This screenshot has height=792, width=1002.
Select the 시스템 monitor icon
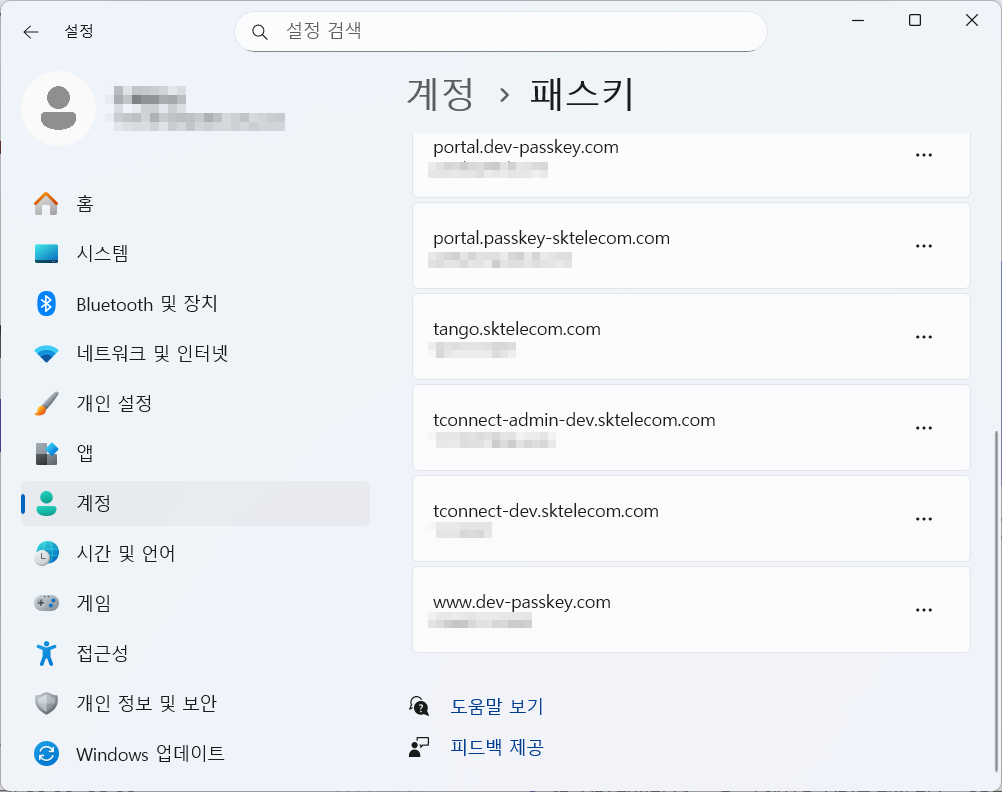point(46,254)
